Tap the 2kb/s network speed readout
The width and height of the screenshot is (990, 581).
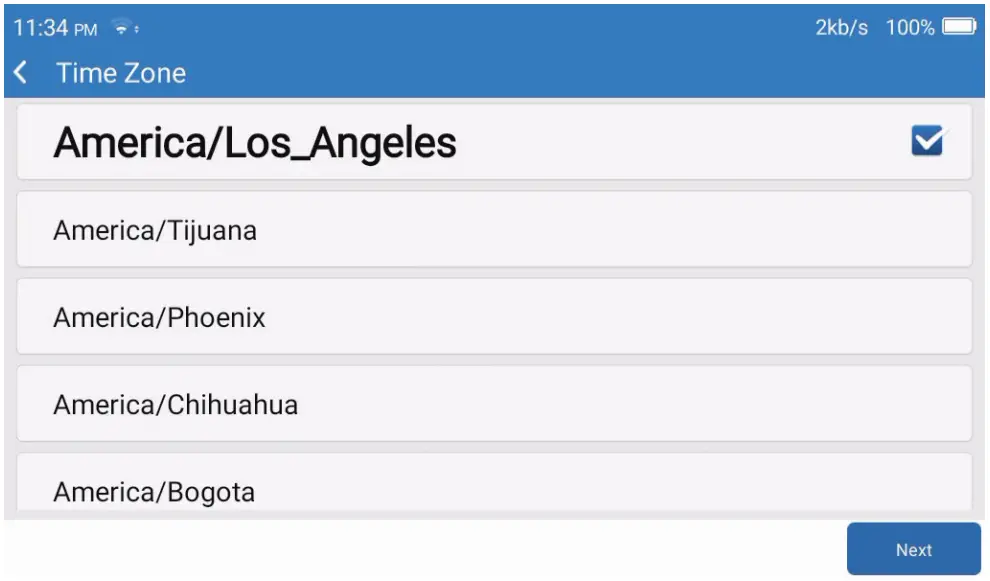(x=842, y=28)
